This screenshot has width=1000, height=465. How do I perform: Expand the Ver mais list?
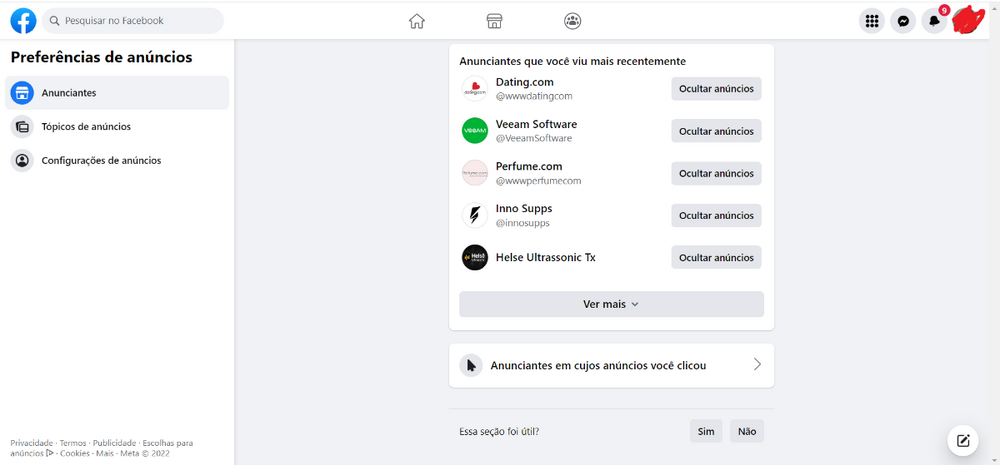[611, 304]
